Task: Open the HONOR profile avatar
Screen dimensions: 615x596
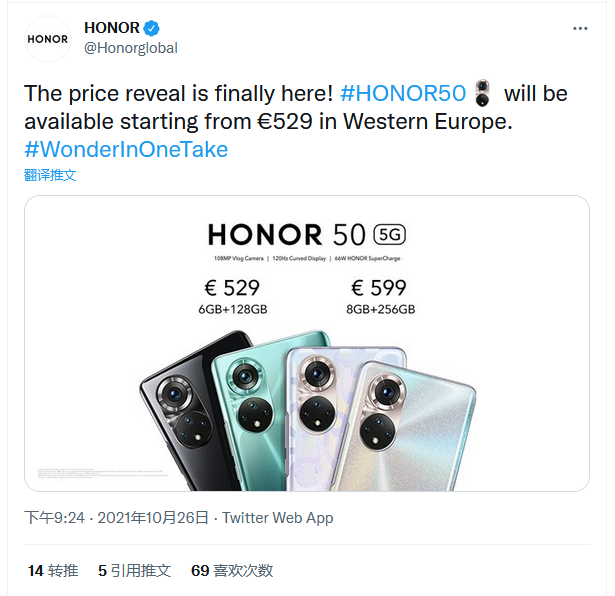Action: point(48,39)
